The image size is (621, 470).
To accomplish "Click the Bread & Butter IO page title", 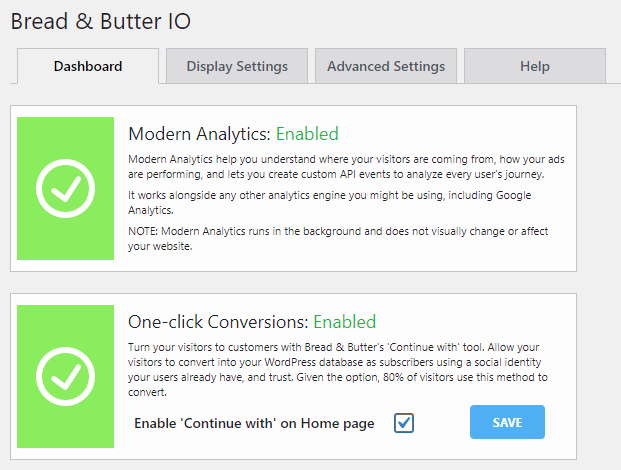I will pos(101,21).
